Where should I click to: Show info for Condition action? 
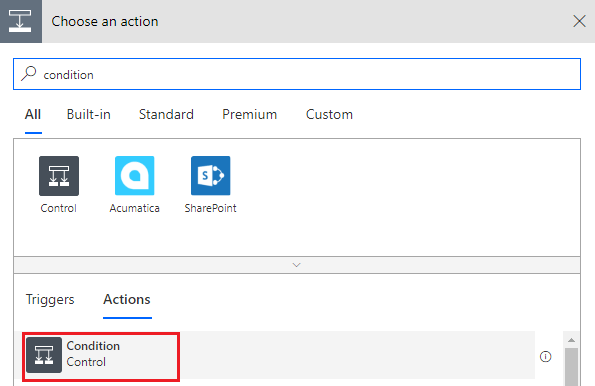[546, 356]
